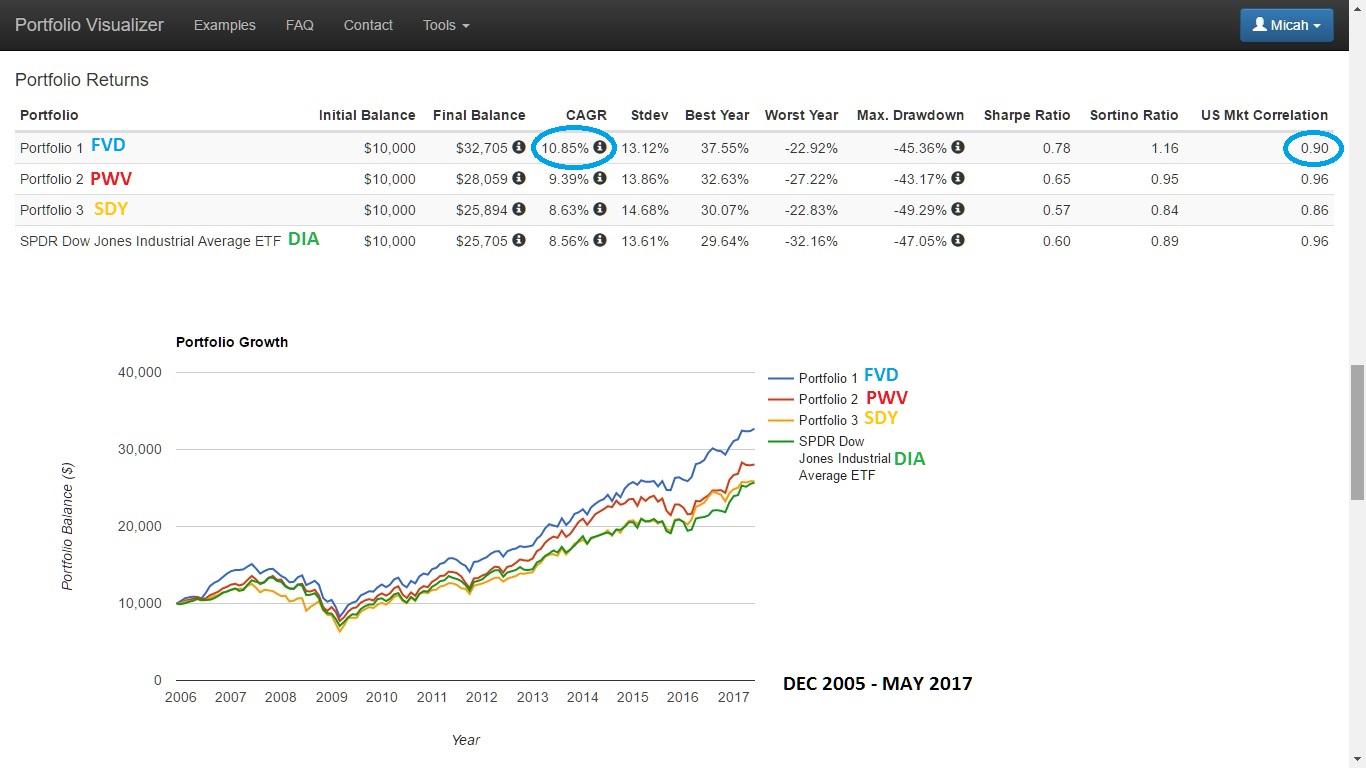Go to Portfolio Visualizer home brand link
Viewport: 1366px width, 768px height.
(x=89, y=25)
